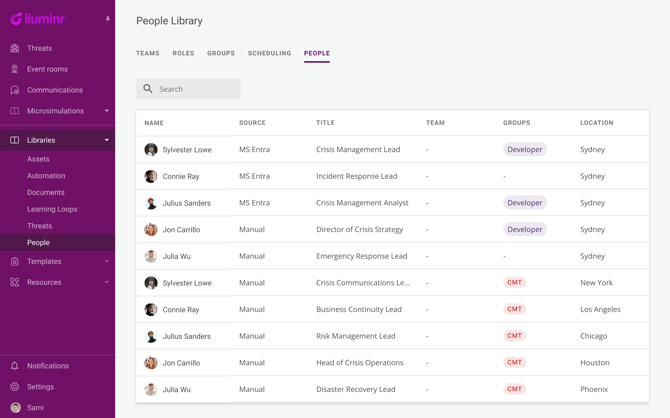Collapse the Libraries section arrow
Viewport: 670px width, 418px height.
click(107, 140)
